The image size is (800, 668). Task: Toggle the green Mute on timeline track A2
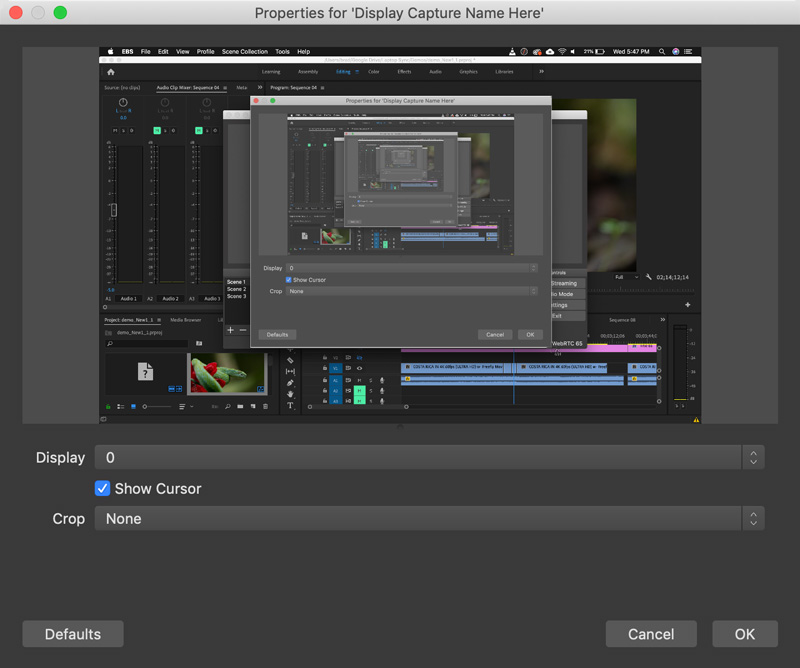[359, 390]
